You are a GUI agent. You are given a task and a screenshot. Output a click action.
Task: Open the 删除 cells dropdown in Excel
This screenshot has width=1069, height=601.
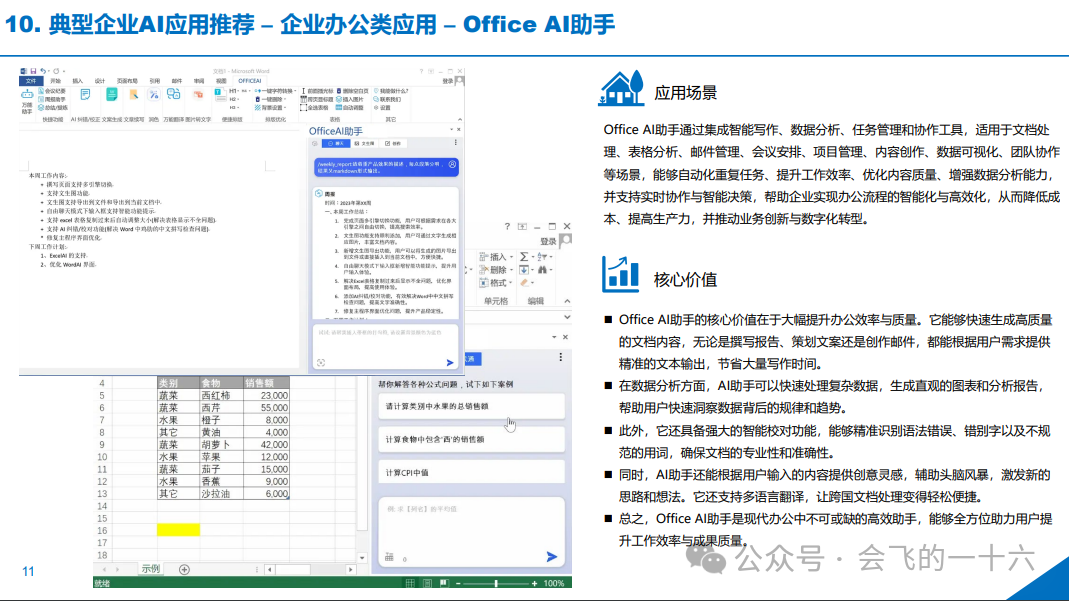coord(496,270)
